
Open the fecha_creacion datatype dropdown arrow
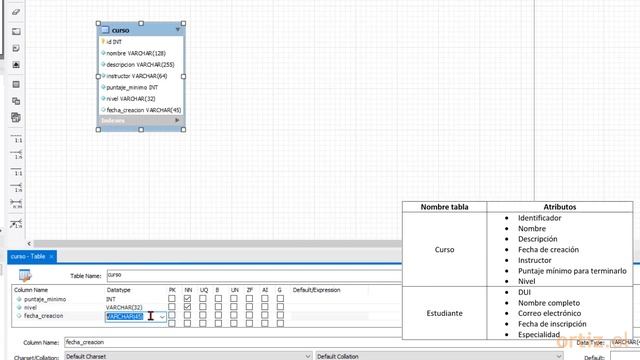pyautogui.click(x=162, y=317)
